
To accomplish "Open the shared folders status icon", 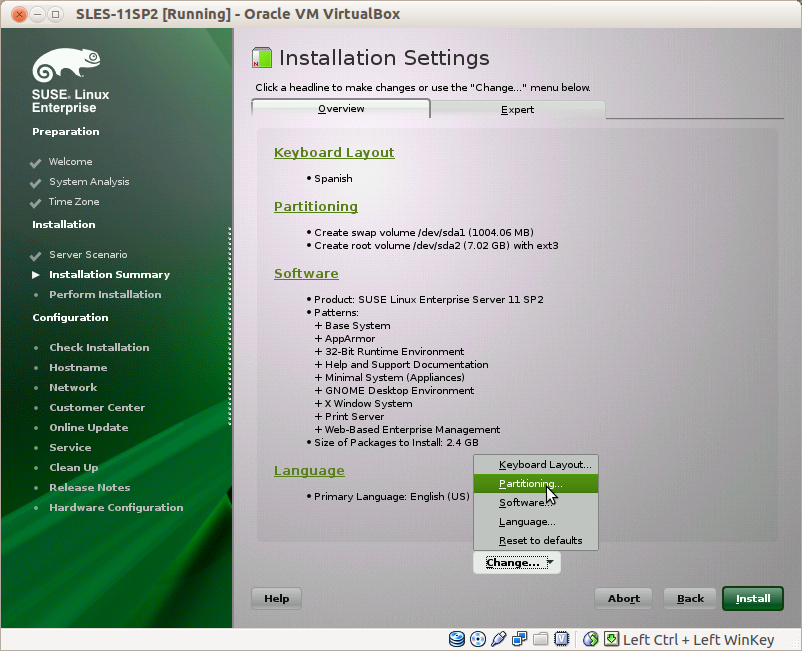I will (541, 639).
